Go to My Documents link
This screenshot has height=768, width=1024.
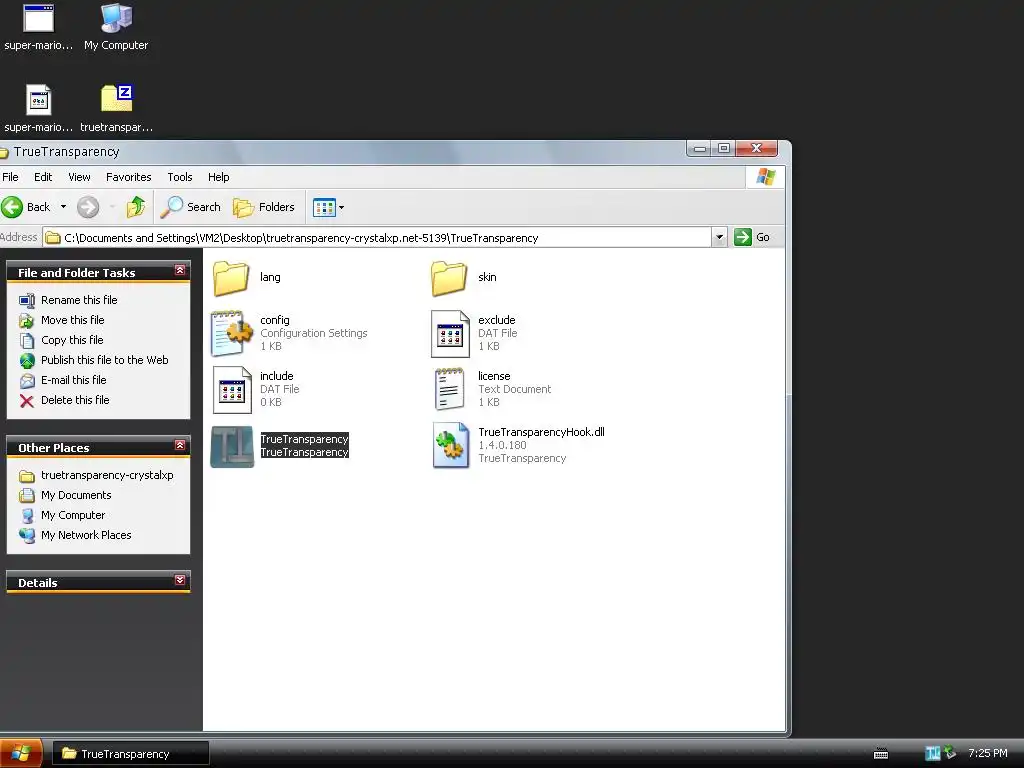pyautogui.click(x=76, y=495)
